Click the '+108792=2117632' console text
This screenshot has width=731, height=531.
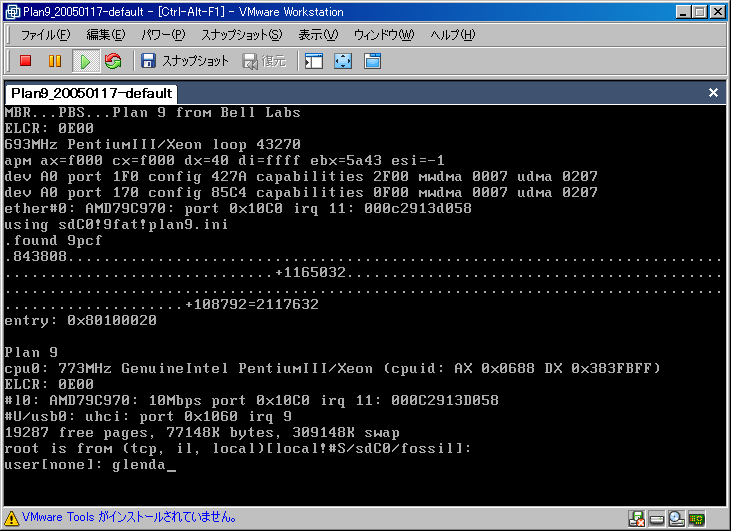pyautogui.click(x=252, y=305)
